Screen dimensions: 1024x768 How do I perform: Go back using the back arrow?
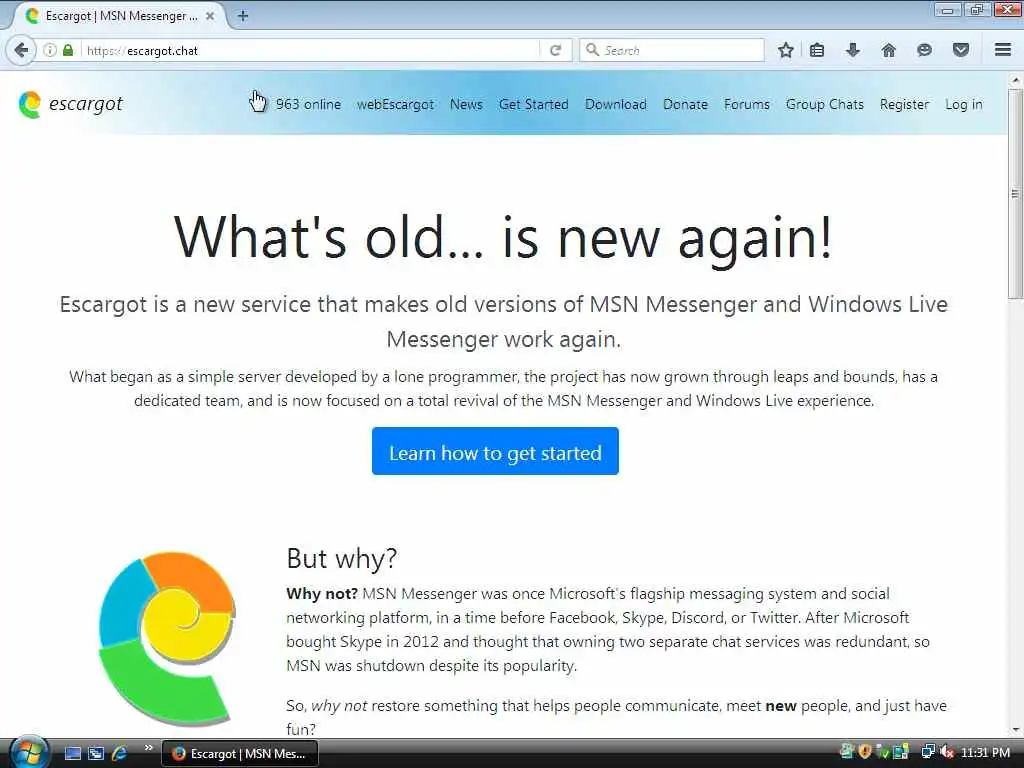pyautogui.click(x=21, y=50)
